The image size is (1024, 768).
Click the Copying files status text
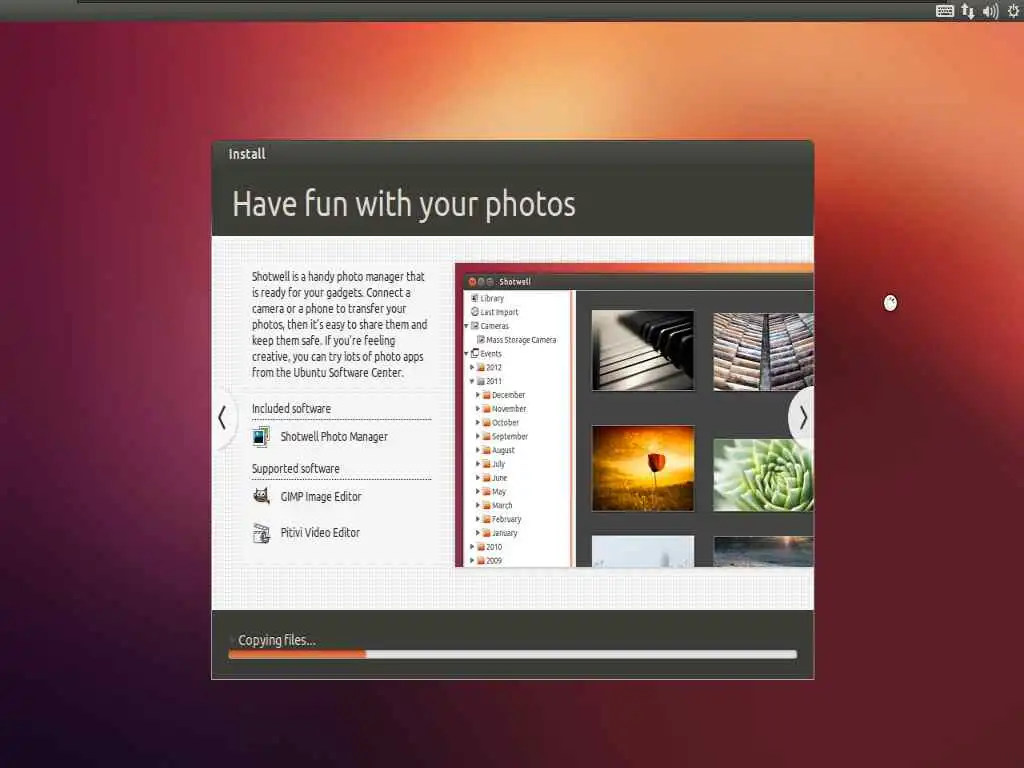(277, 640)
